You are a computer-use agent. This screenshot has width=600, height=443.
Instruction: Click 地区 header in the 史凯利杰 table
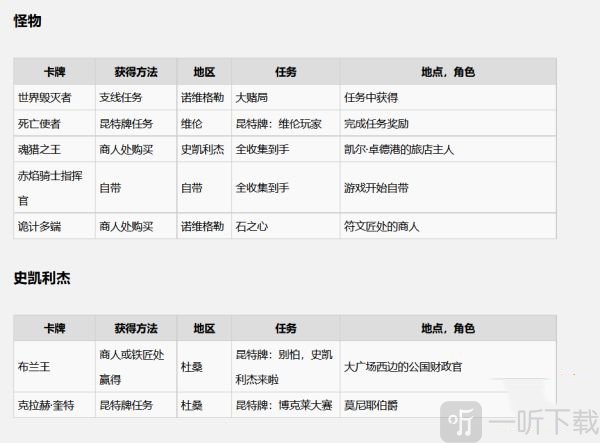204,328
